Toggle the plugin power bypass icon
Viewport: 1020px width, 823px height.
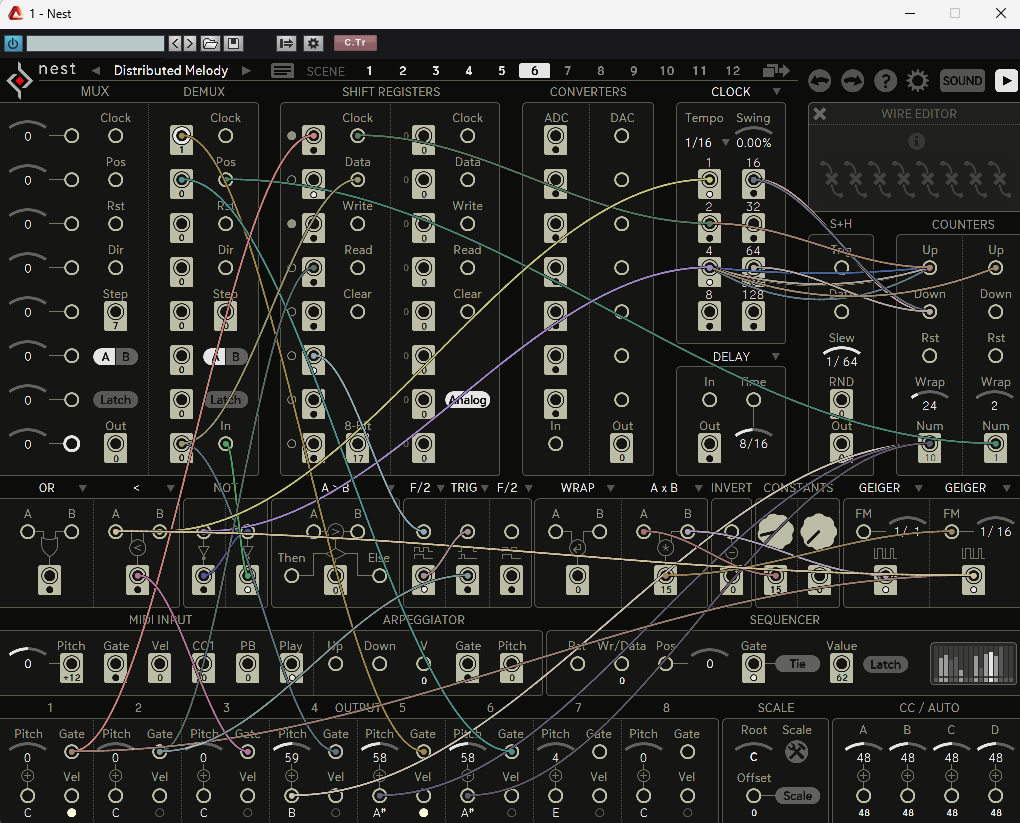(x=13, y=43)
